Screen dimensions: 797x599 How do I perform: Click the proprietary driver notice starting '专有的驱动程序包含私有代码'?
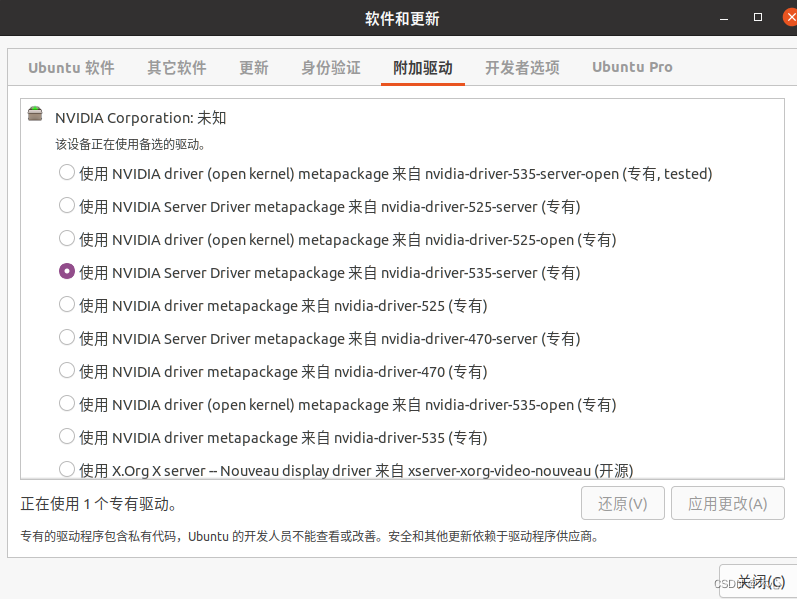(310, 536)
